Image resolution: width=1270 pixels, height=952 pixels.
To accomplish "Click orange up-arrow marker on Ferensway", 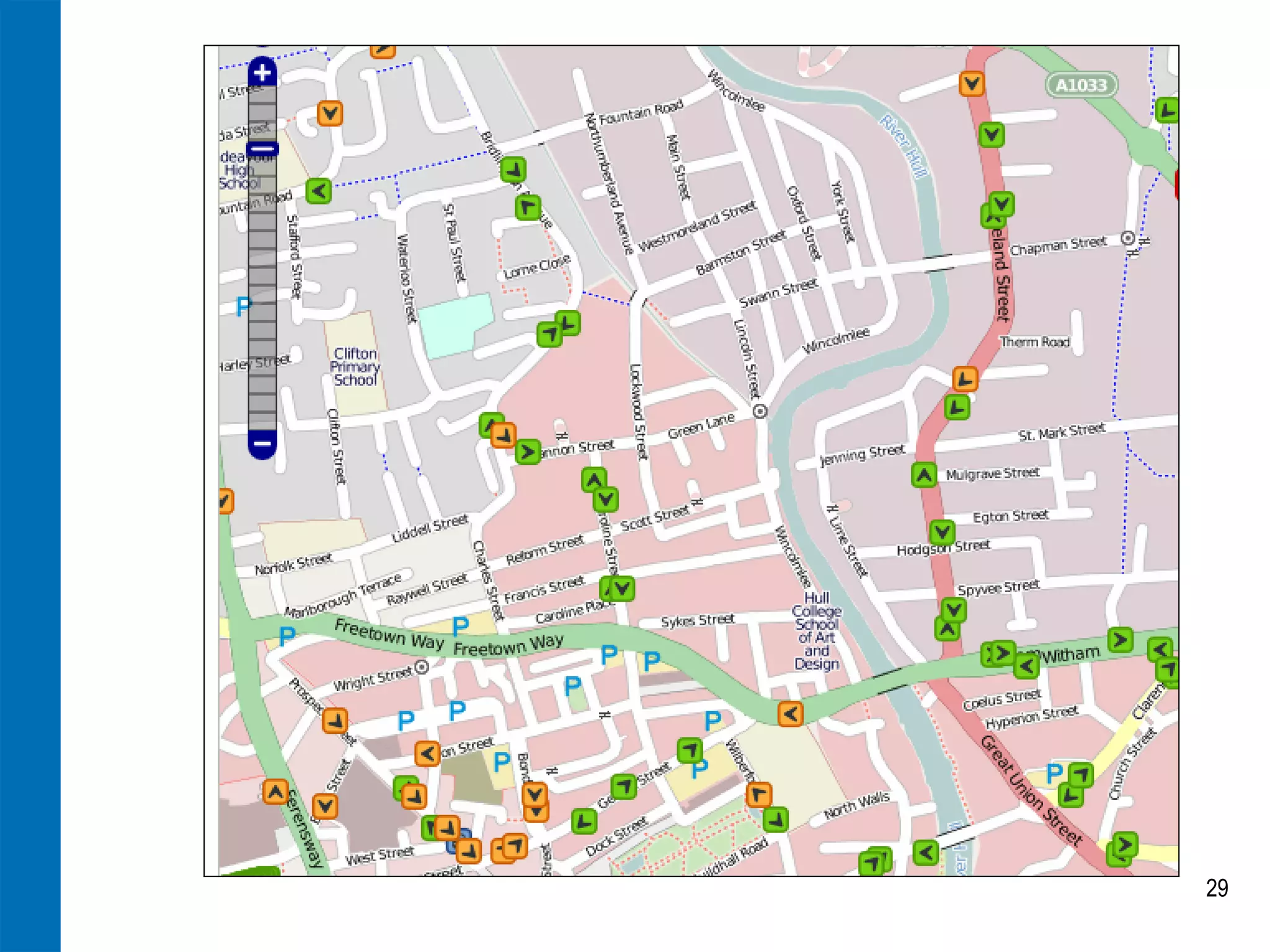I will (275, 791).
